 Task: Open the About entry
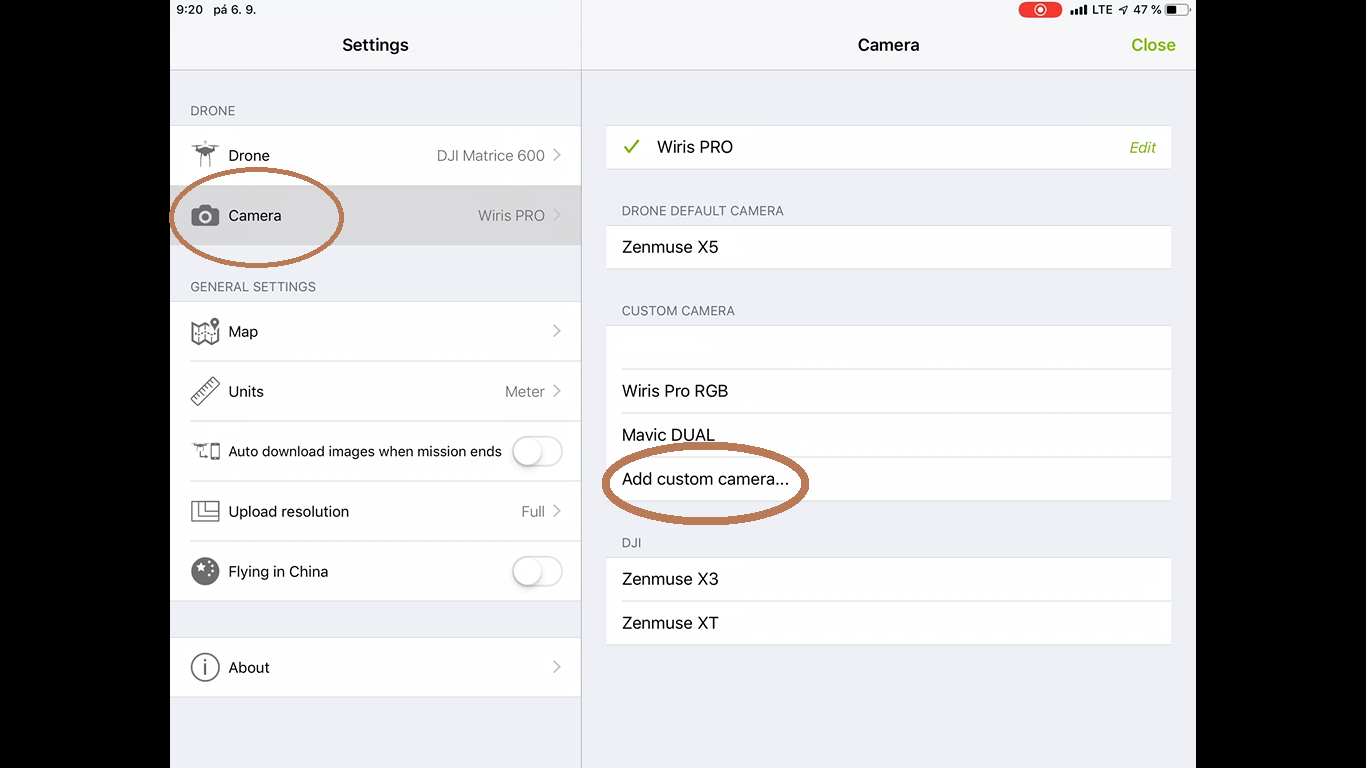coord(375,667)
